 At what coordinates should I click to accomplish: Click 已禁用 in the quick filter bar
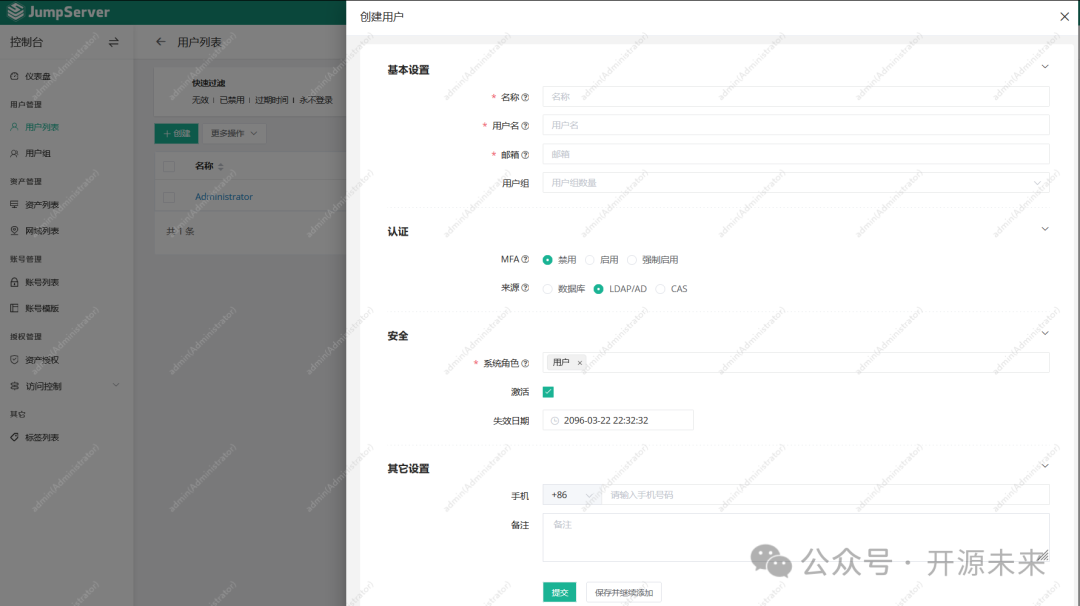(x=232, y=99)
